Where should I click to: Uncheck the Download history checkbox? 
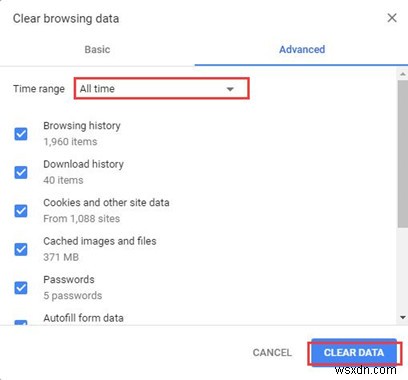(21, 172)
